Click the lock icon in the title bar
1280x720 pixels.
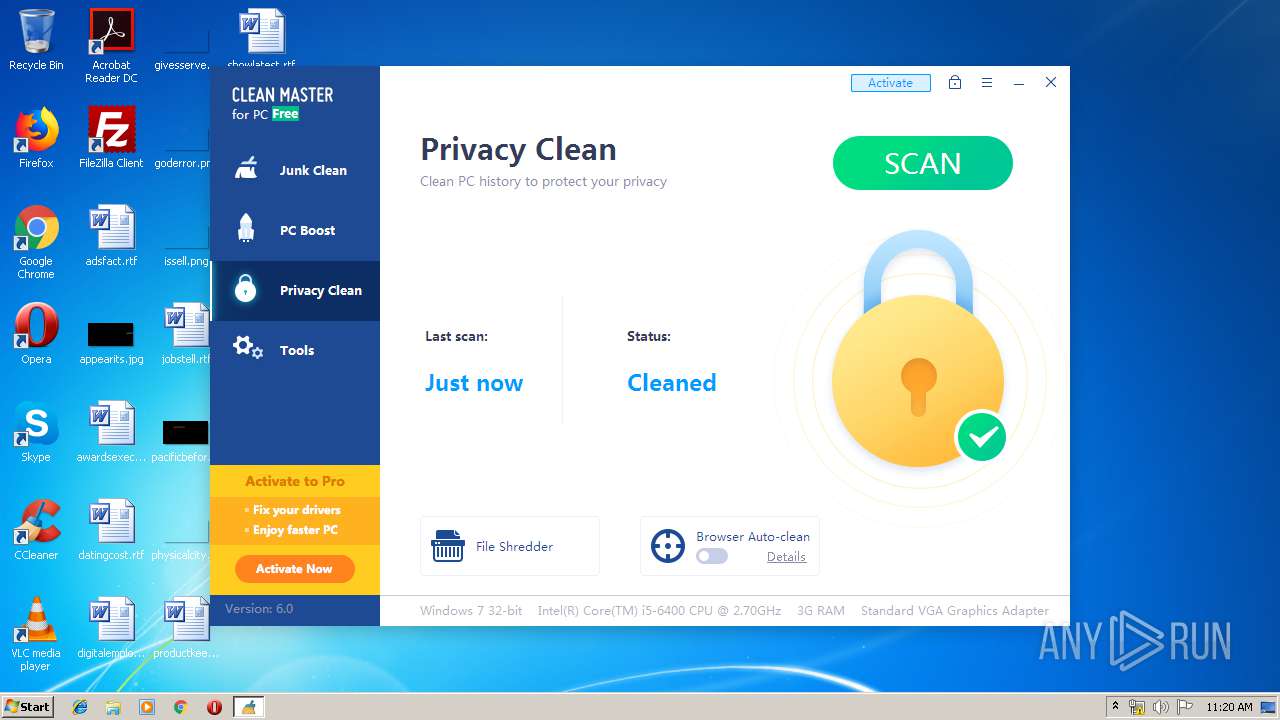tap(955, 83)
